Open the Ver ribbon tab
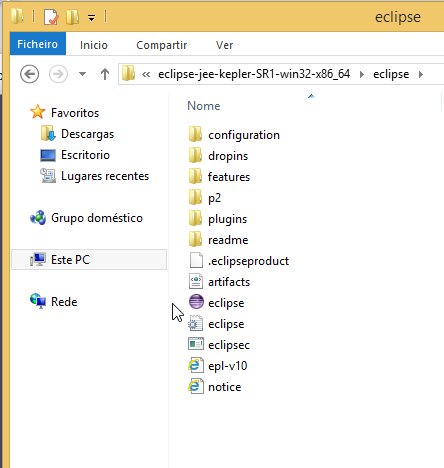 (224, 45)
